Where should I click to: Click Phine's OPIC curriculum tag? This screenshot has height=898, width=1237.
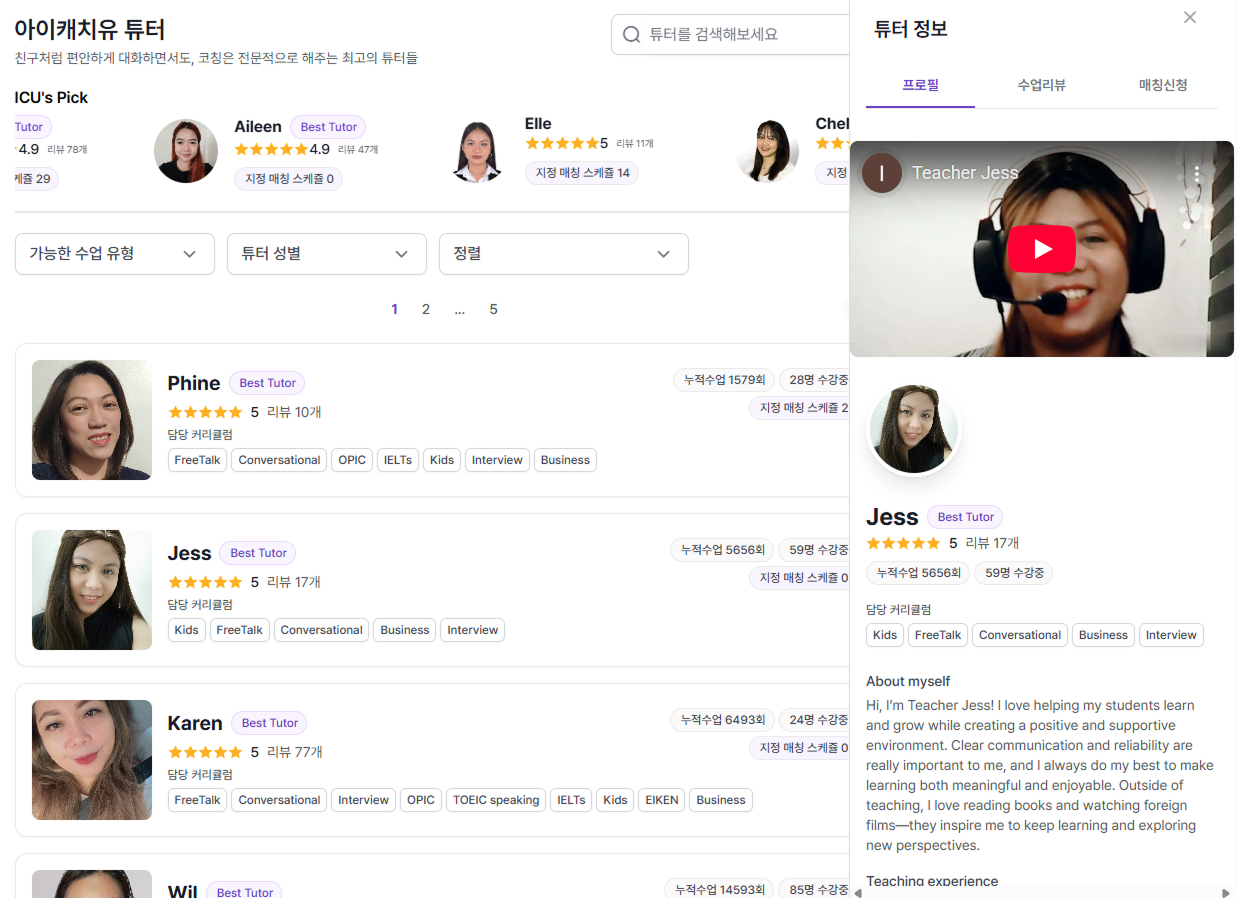coord(352,460)
